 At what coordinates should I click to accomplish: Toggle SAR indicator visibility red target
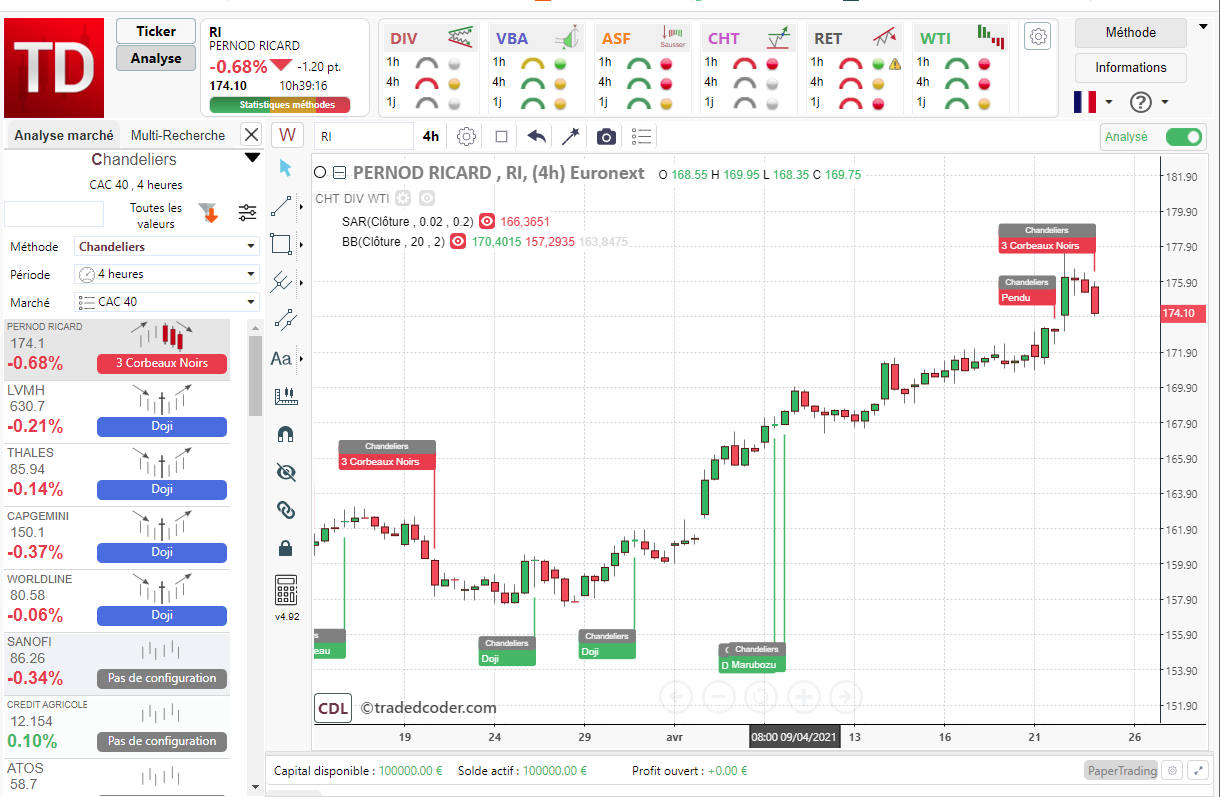487,222
